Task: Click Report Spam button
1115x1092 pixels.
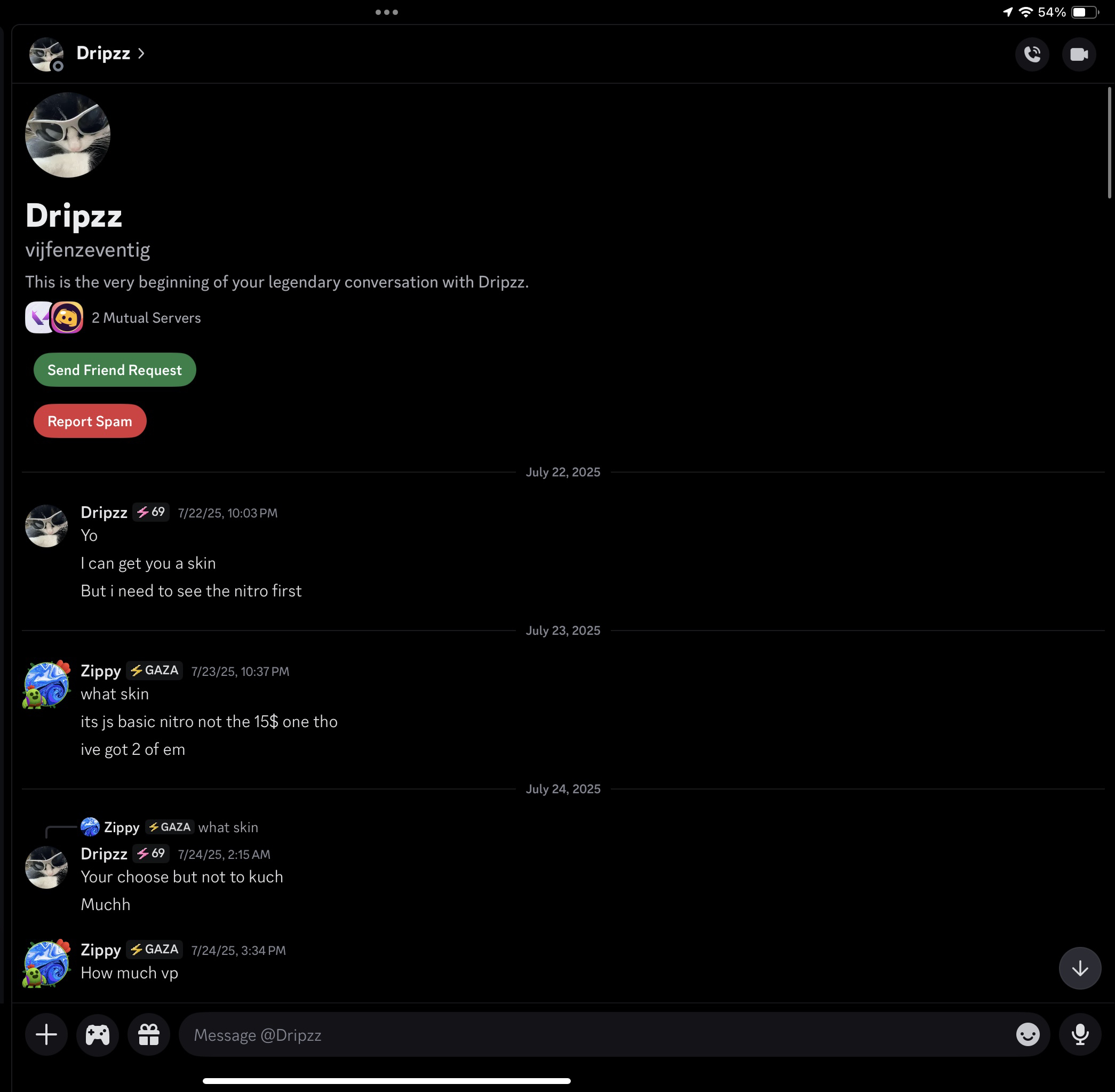Action: [90, 421]
